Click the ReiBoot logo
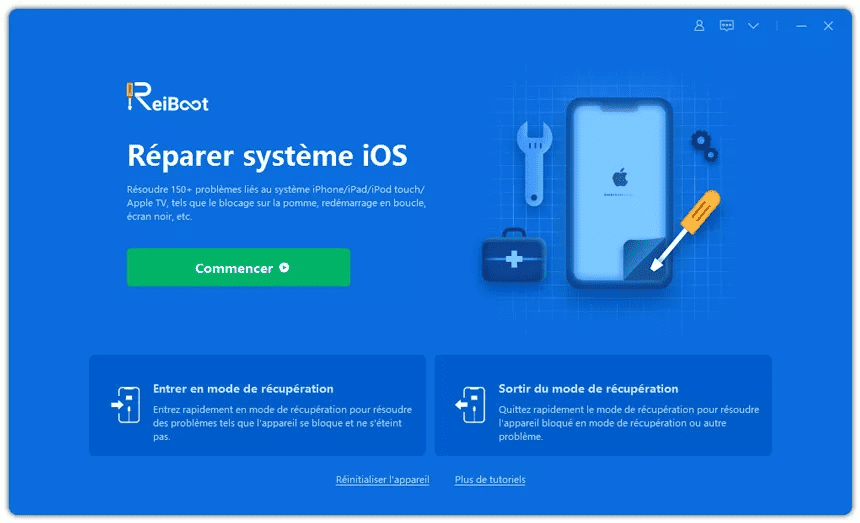 [167, 97]
